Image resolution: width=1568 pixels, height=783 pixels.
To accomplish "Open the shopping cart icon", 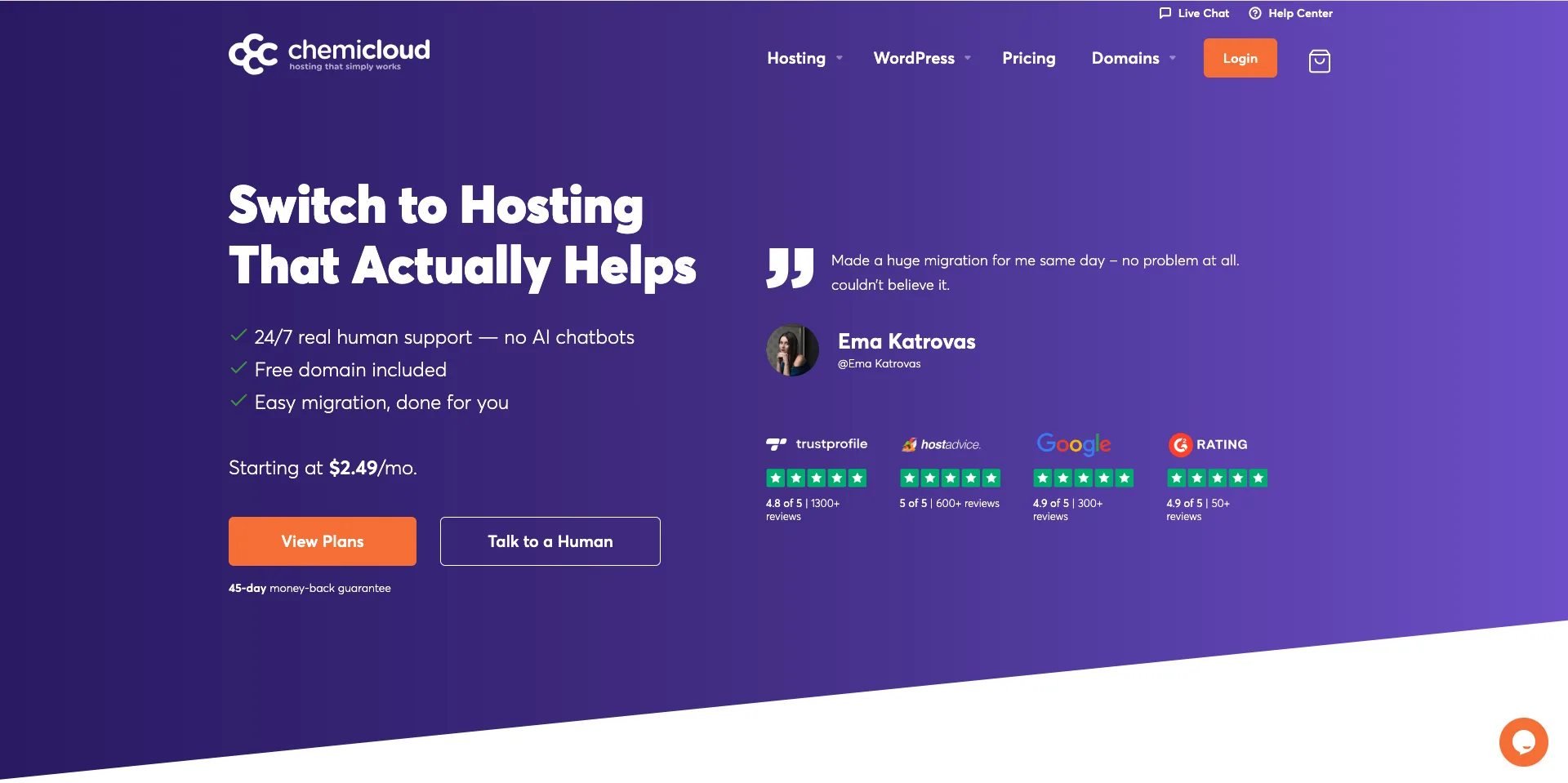I will [1319, 60].
